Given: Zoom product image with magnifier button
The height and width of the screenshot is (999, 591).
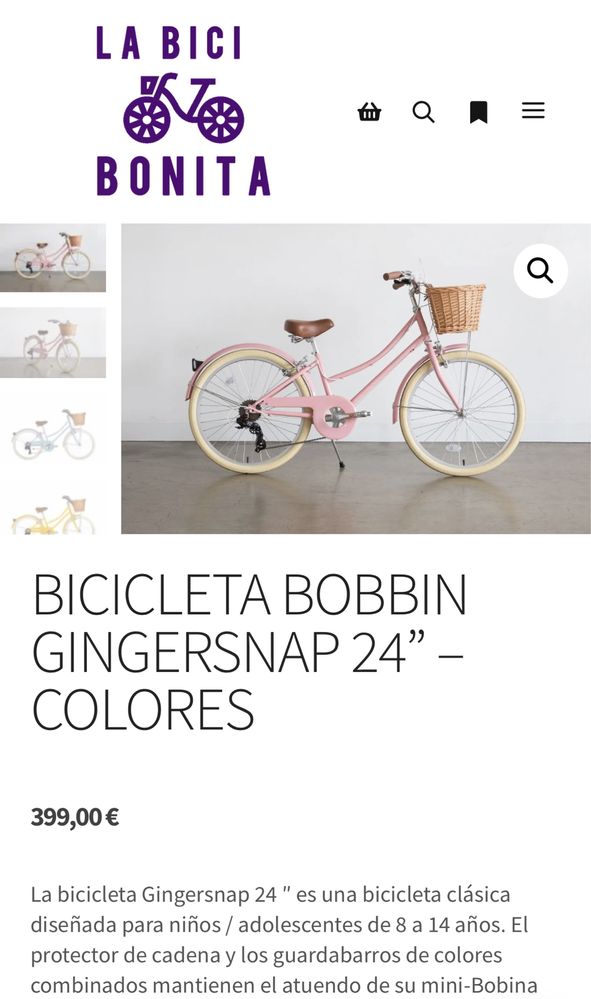Looking at the screenshot, I should (x=540, y=271).
